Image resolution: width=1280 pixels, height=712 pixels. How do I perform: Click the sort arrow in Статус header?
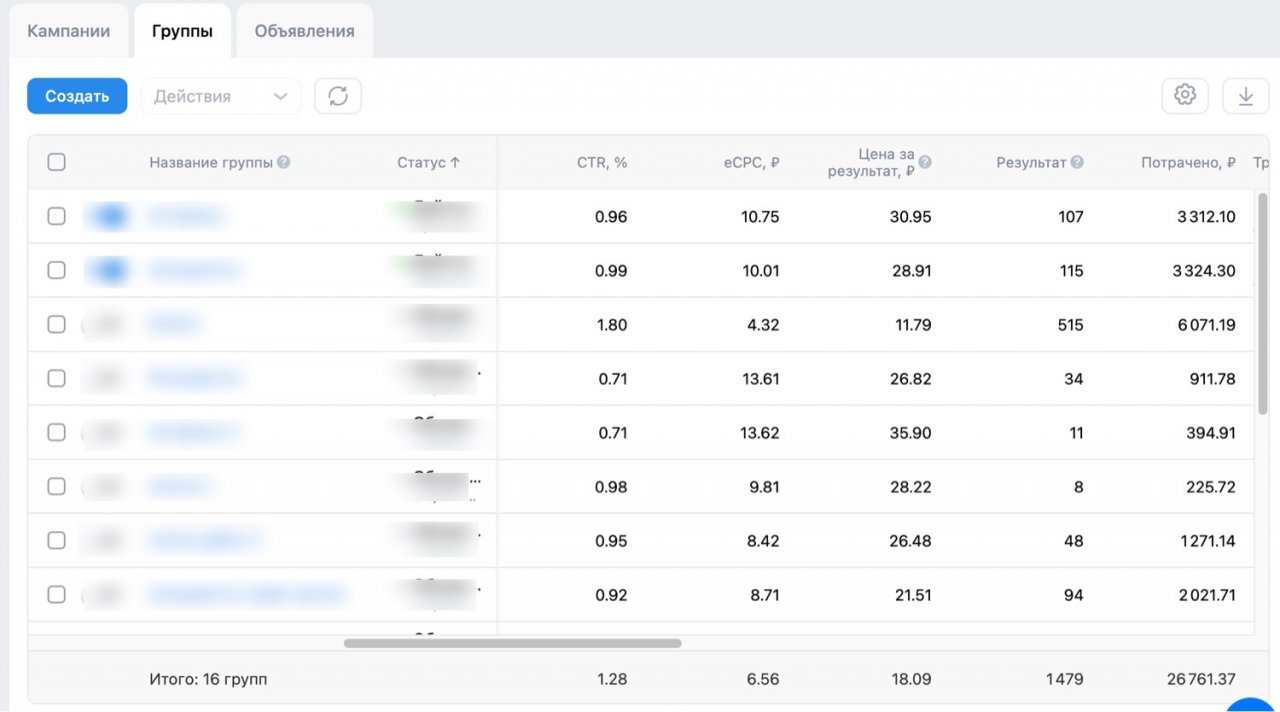(x=456, y=162)
